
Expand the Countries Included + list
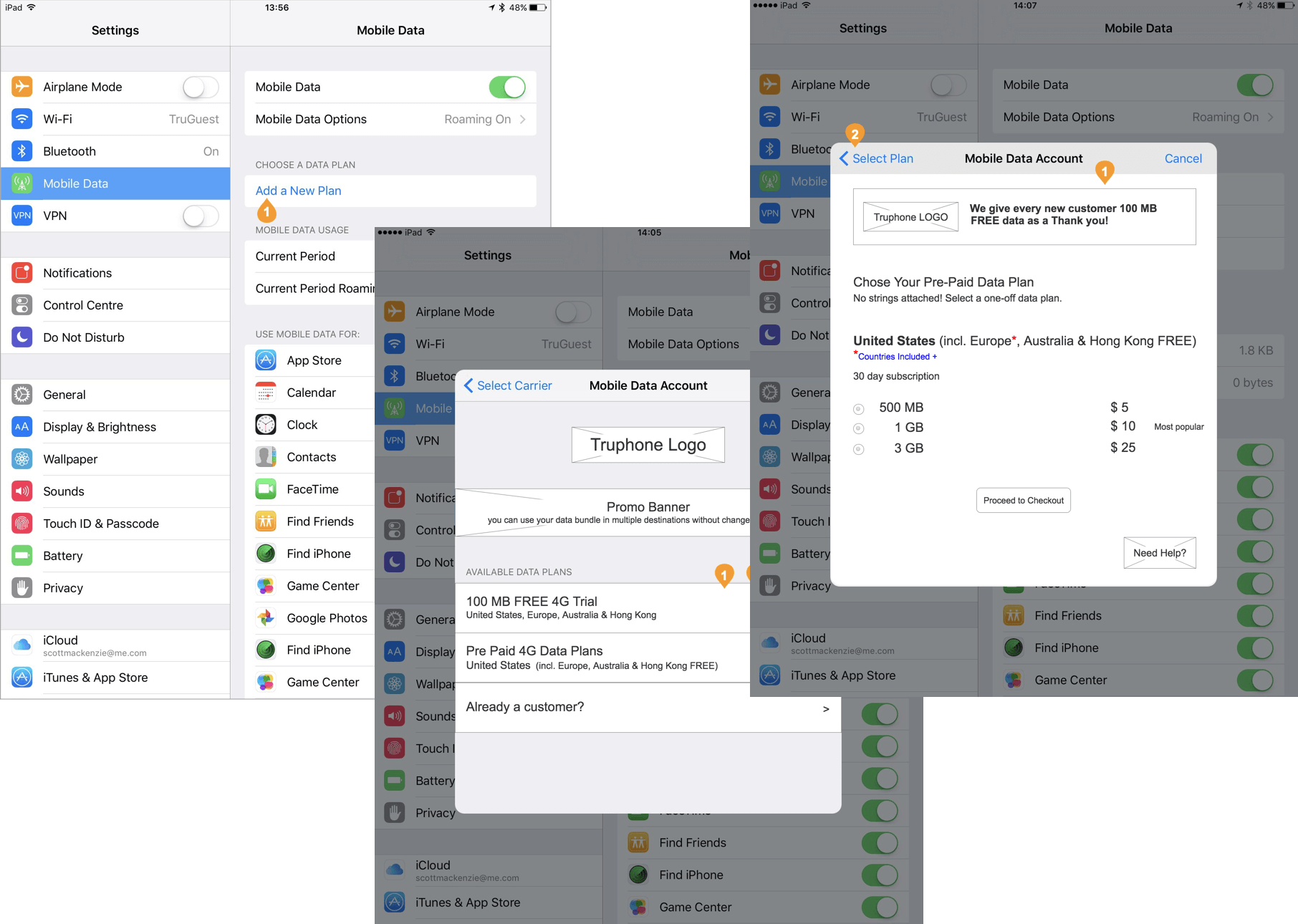897,357
